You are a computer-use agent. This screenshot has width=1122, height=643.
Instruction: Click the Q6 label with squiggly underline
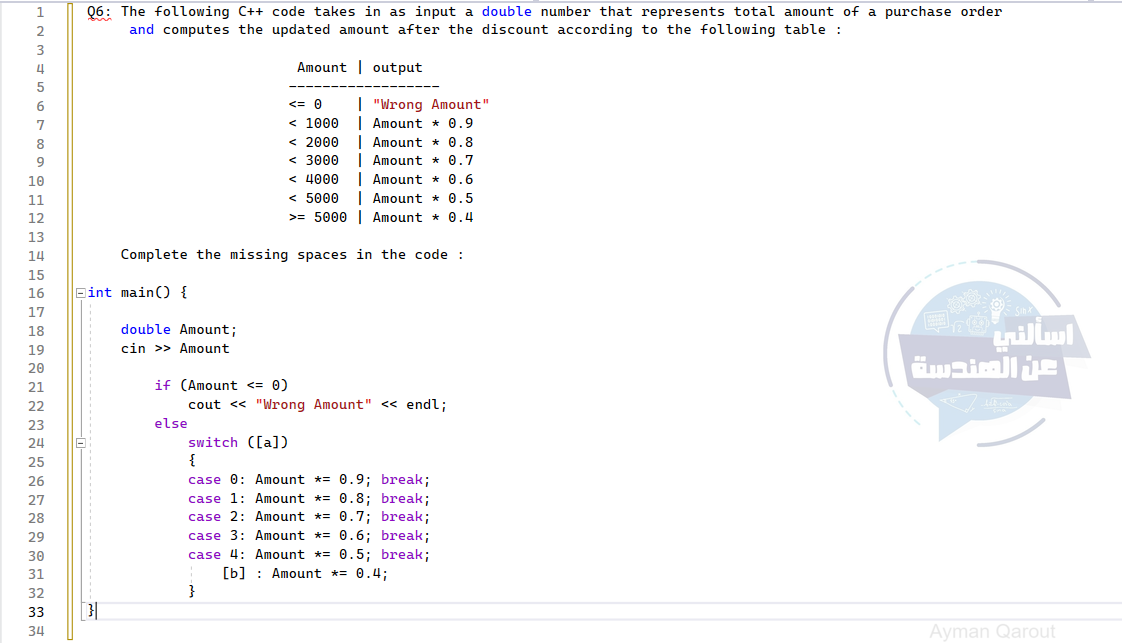(x=99, y=12)
